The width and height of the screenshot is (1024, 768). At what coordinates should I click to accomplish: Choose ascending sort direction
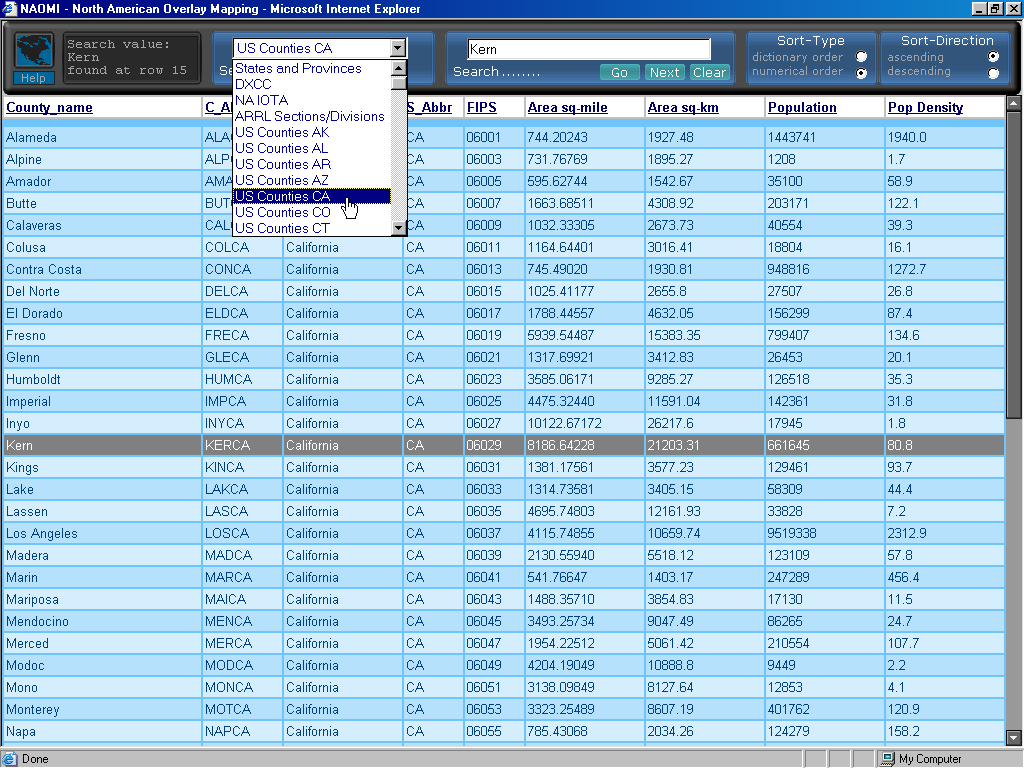[x=993, y=57]
